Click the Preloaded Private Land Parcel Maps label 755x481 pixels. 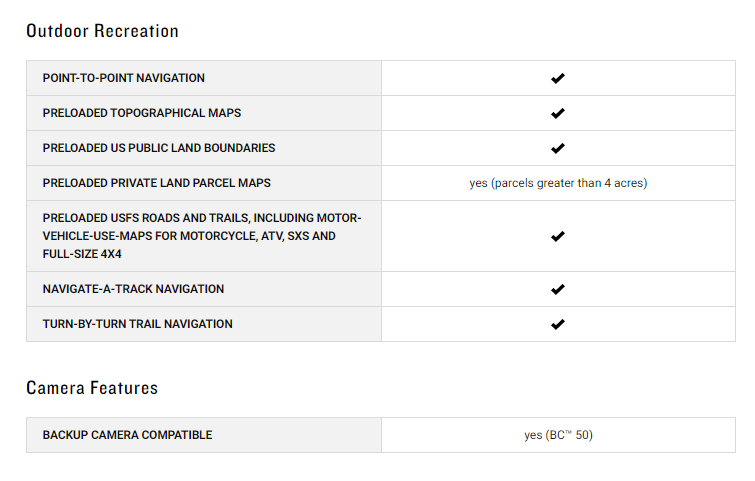coord(156,183)
